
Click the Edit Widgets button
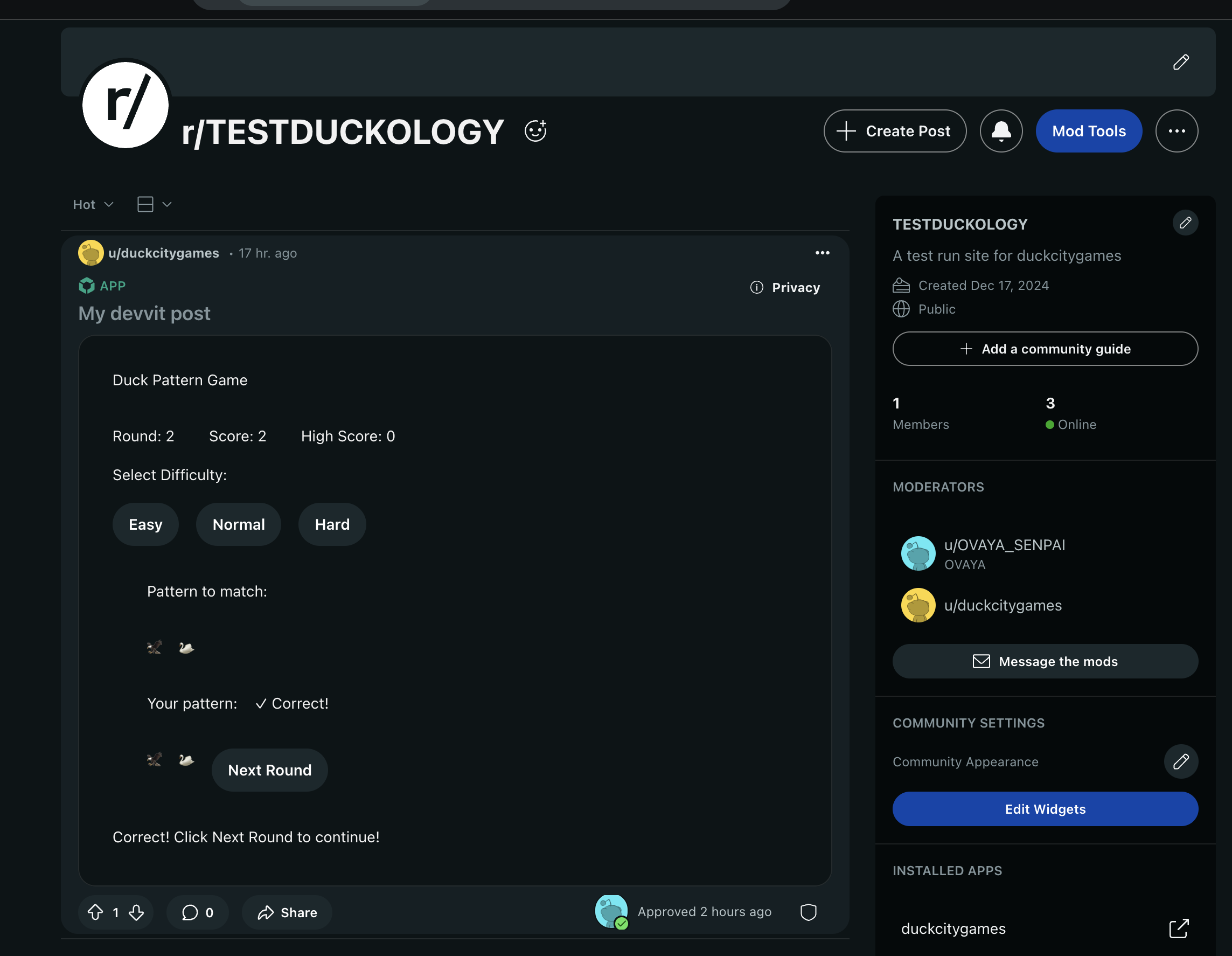coord(1045,809)
